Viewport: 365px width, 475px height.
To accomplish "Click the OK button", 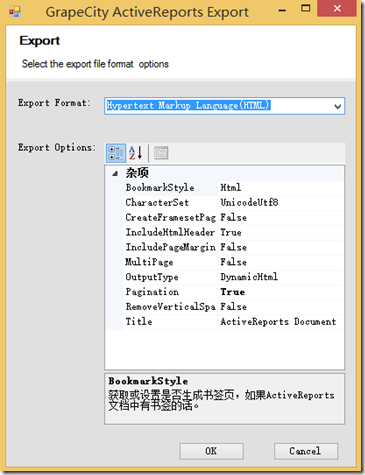I will pyautogui.click(x=211, y=451).
